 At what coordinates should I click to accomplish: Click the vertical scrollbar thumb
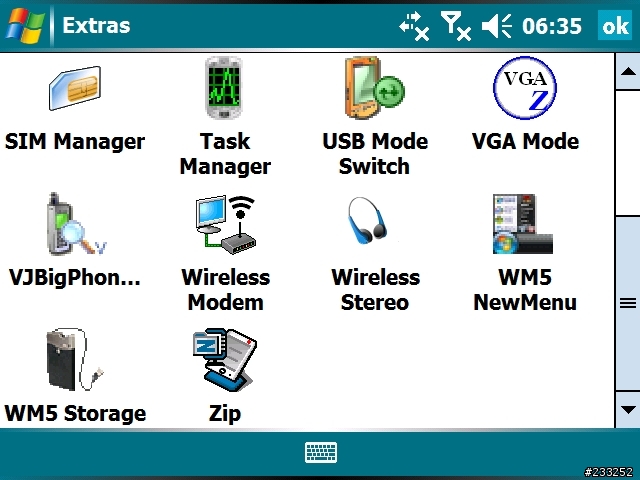pos(628,303)
